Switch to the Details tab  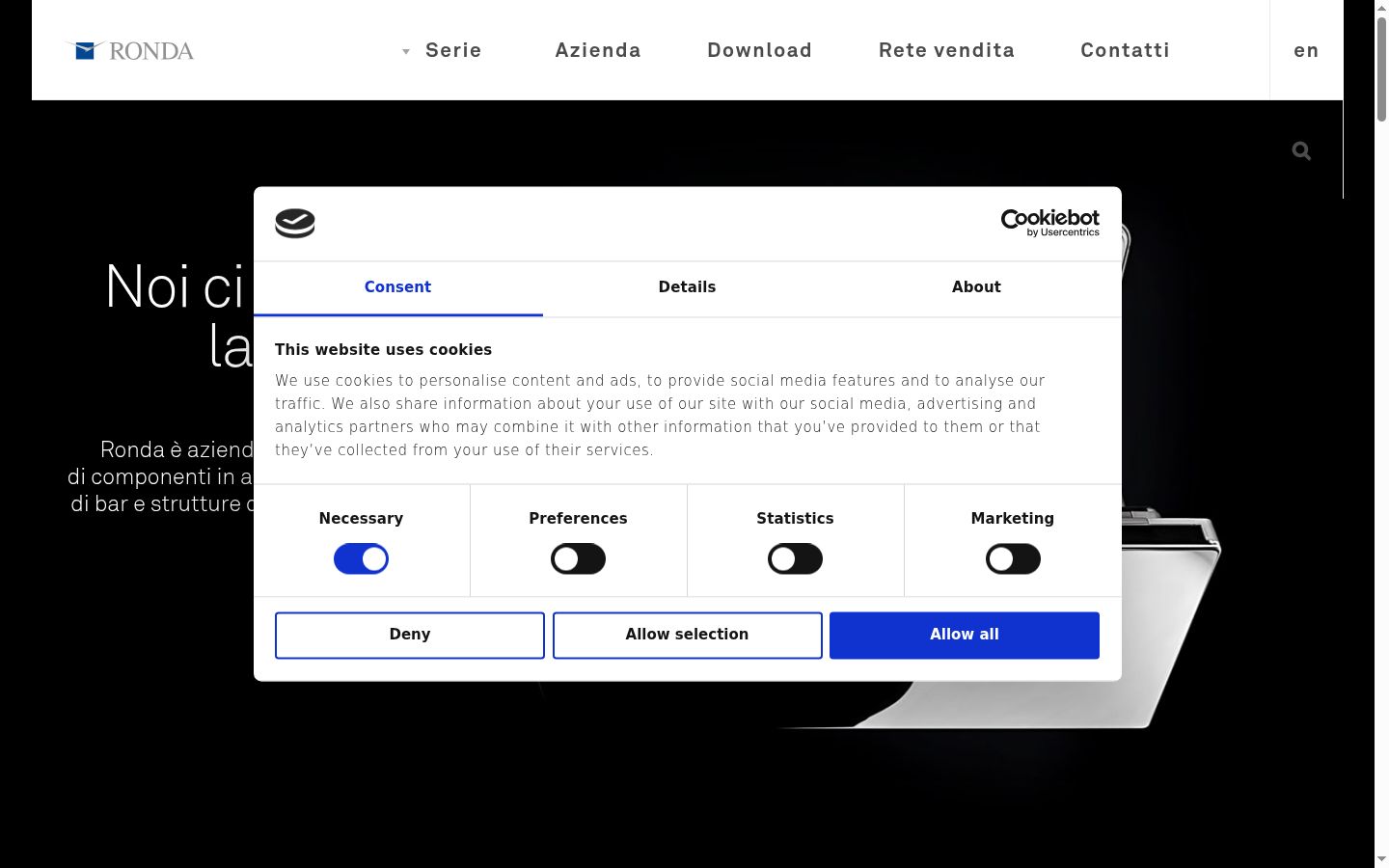click(x=687, y=287)
